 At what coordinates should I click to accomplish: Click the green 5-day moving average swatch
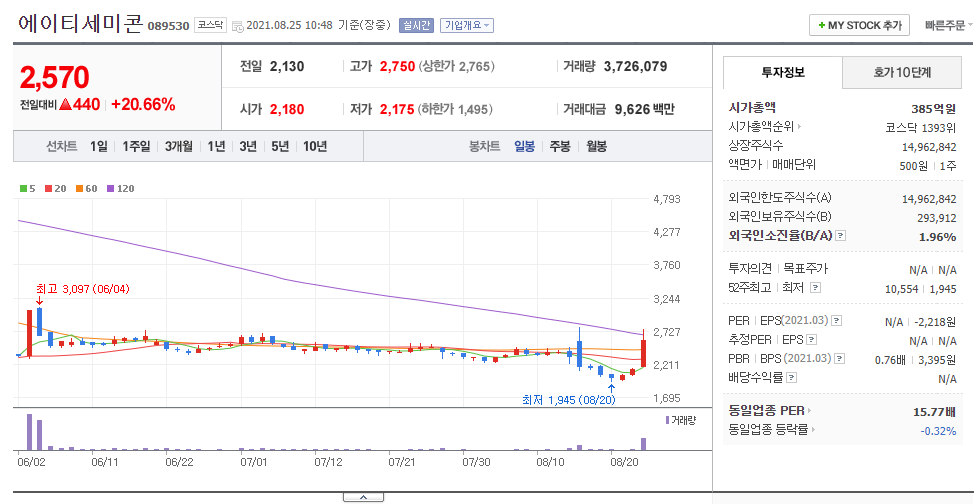click(24, 189)
